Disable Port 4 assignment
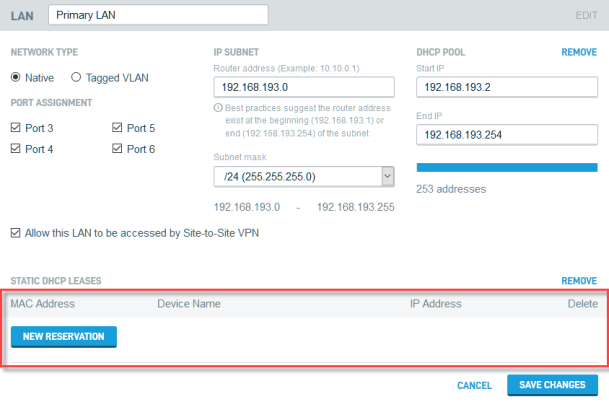Viewport: 609px width, 407px height. pos(16,149)
